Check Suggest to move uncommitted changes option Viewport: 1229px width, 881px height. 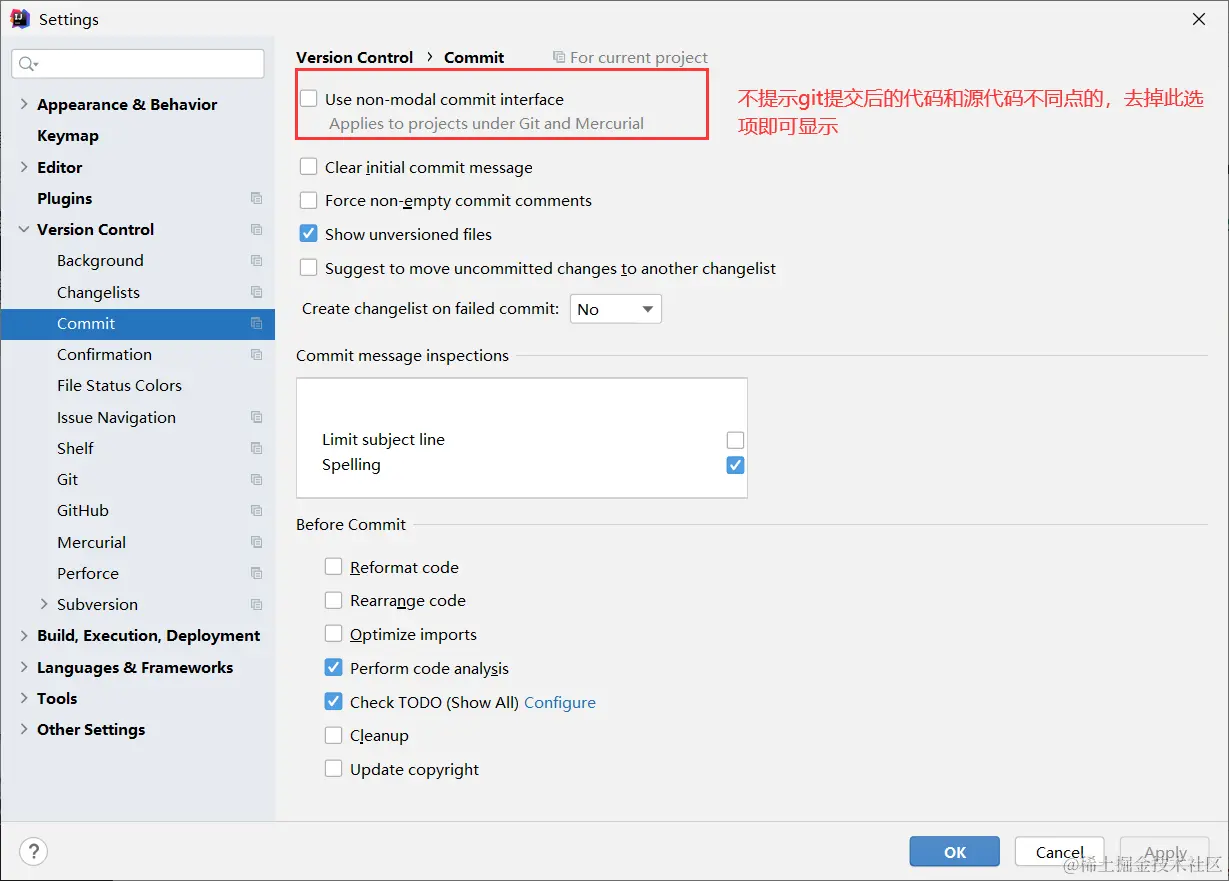309,268
